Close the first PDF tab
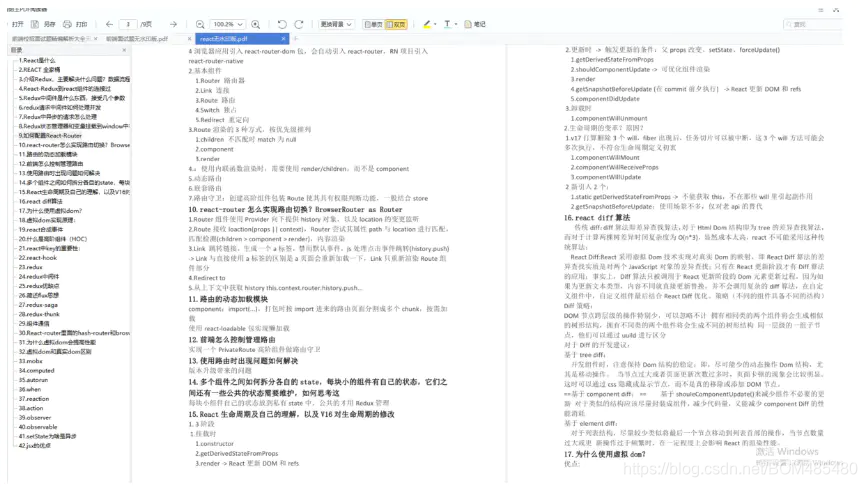Viewport: 867px width, 487px height. 96,39
